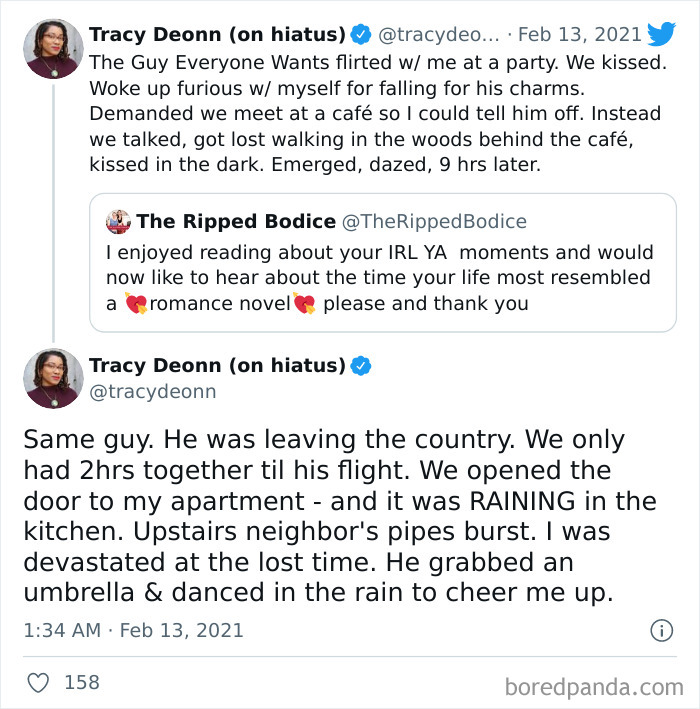Open The Ripped Bodice profile name
700x709 pixels.
(236, 221)
